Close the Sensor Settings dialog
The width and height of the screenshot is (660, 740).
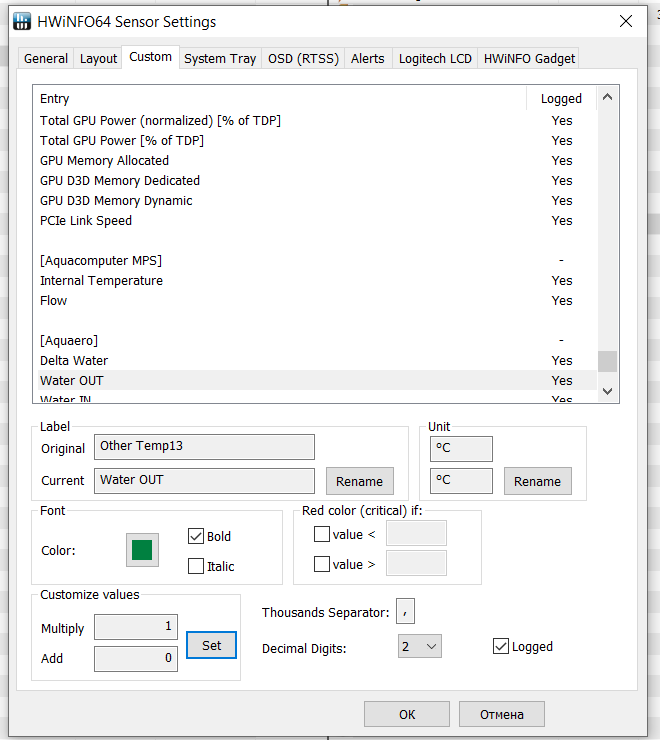[626, 21]
